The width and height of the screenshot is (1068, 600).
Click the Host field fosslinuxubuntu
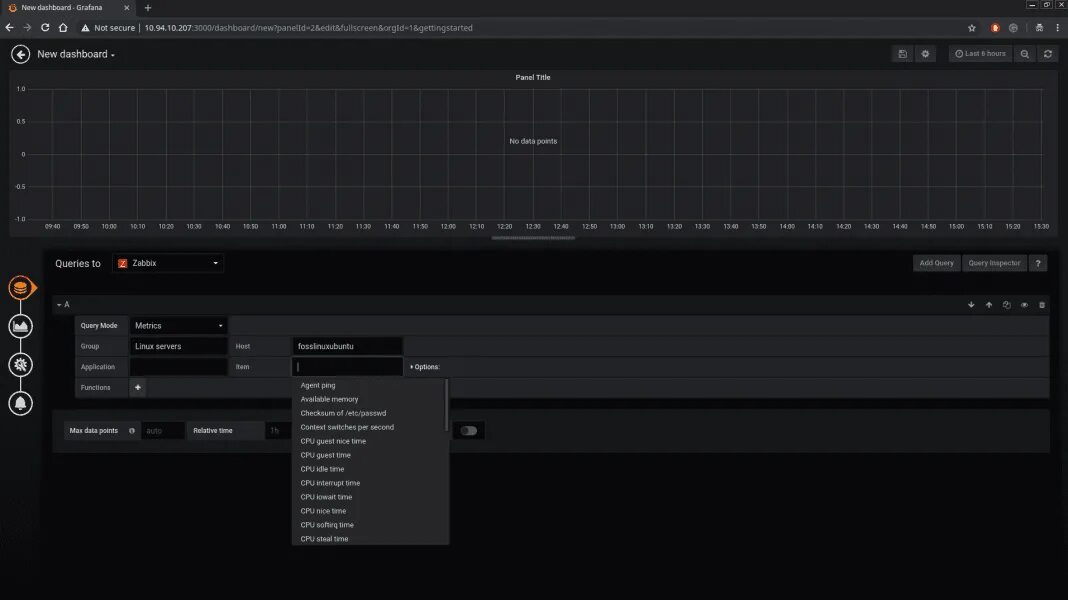pos(347,346)
